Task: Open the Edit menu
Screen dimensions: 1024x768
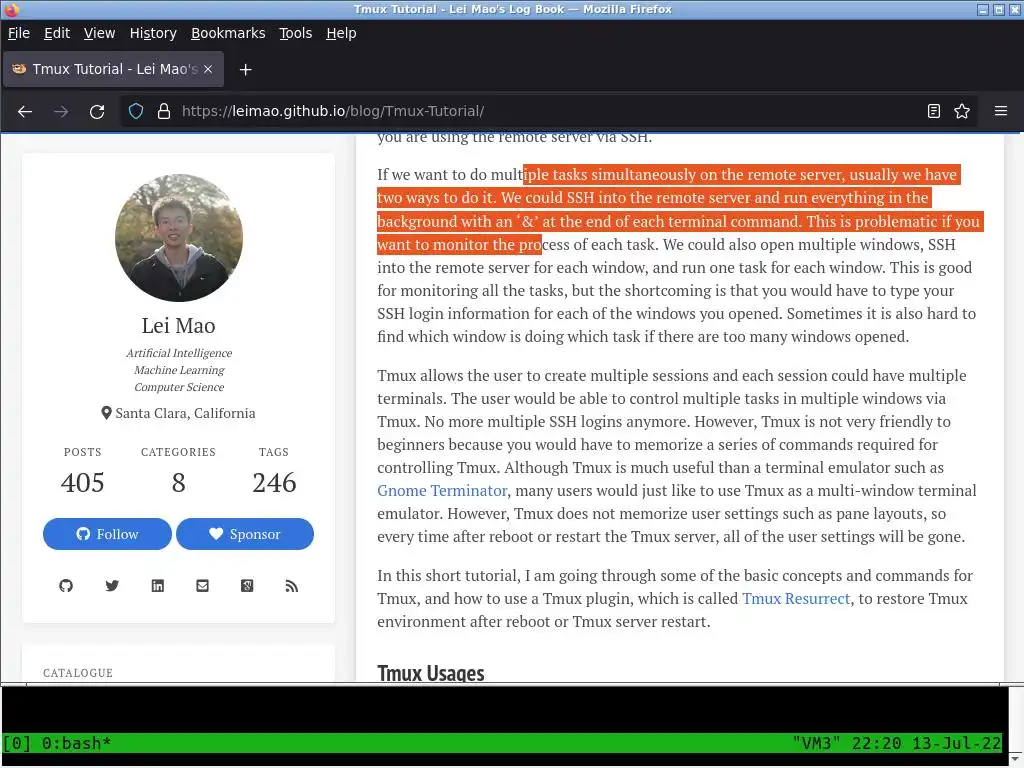Action: [57, 33]
